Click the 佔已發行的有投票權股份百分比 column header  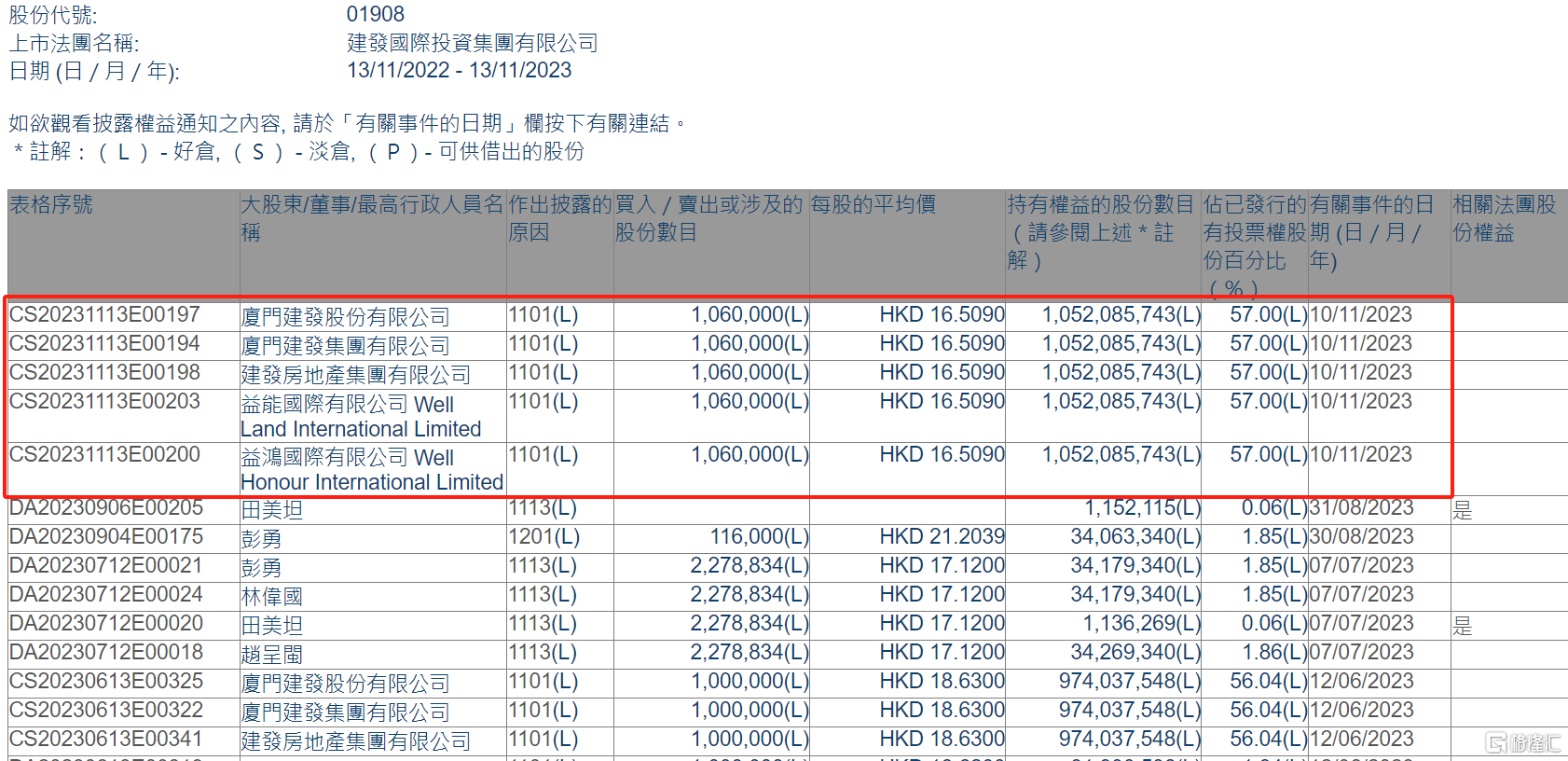(x=1255, y=246)
